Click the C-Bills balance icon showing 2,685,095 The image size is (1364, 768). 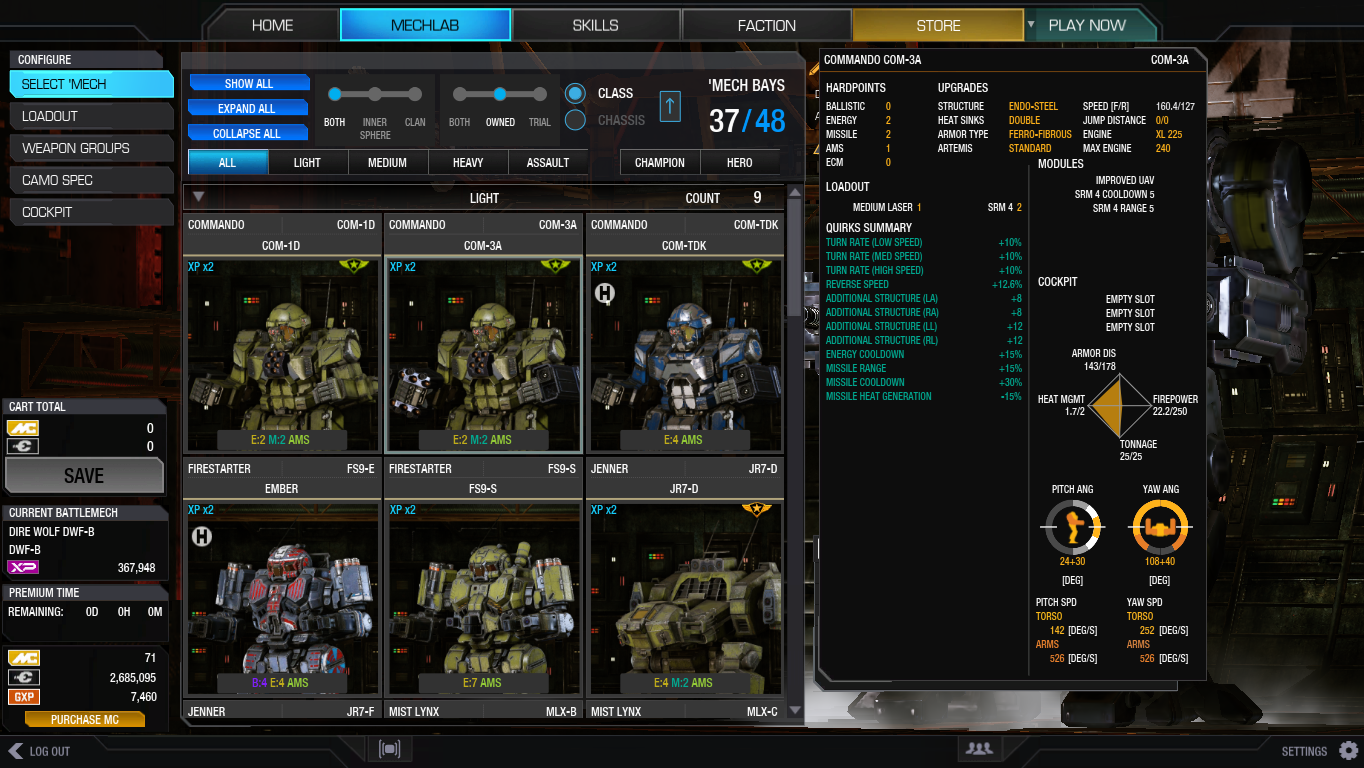[x=23, y=677]
